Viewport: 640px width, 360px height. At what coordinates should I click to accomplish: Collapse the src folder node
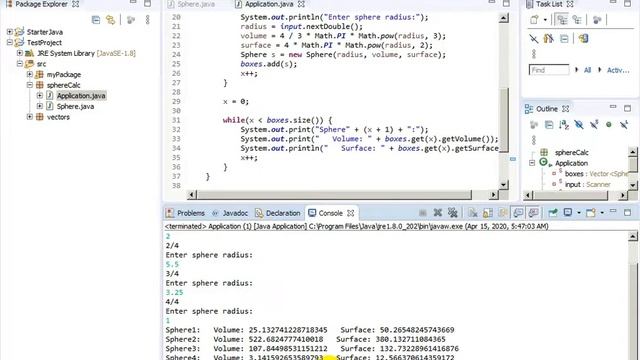coord(20,63)
